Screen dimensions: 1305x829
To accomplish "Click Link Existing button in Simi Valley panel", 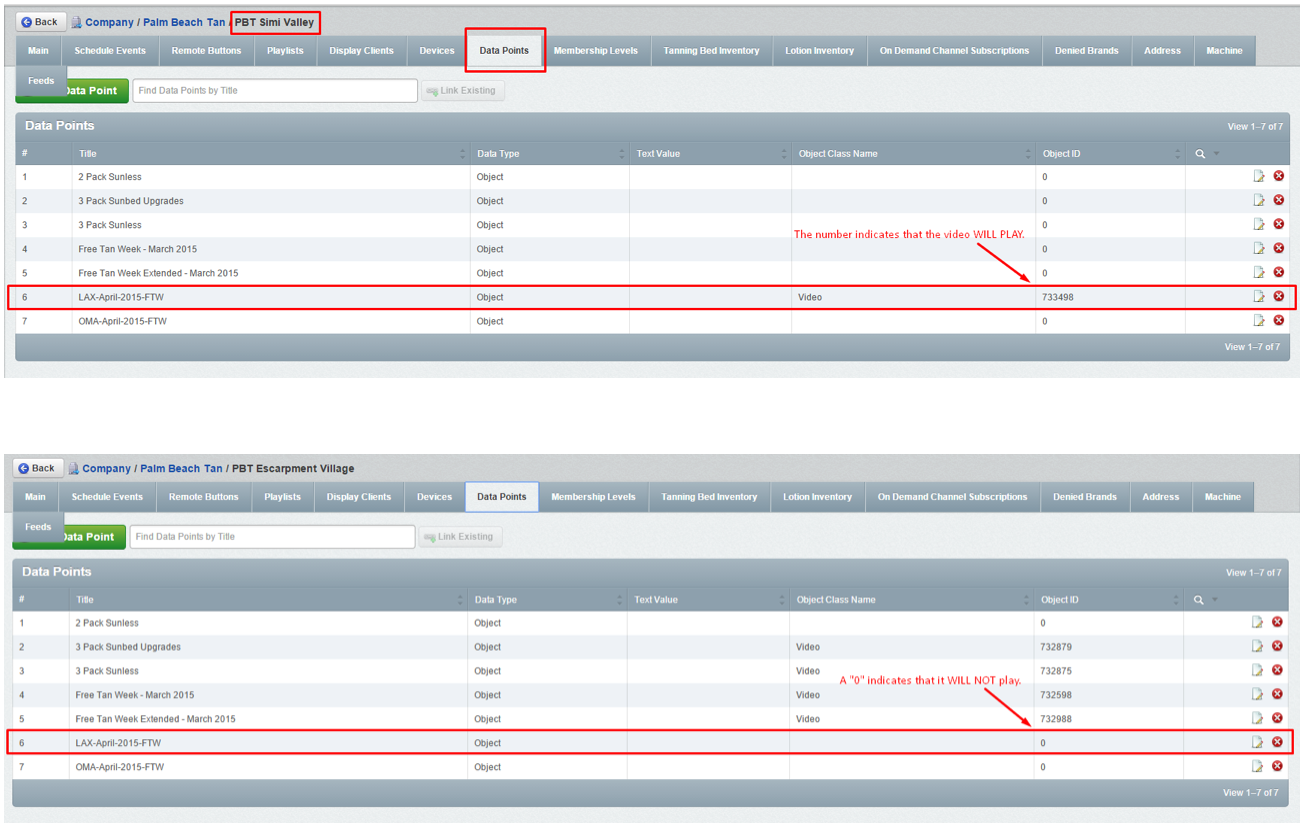I will (x=462, y=90).
